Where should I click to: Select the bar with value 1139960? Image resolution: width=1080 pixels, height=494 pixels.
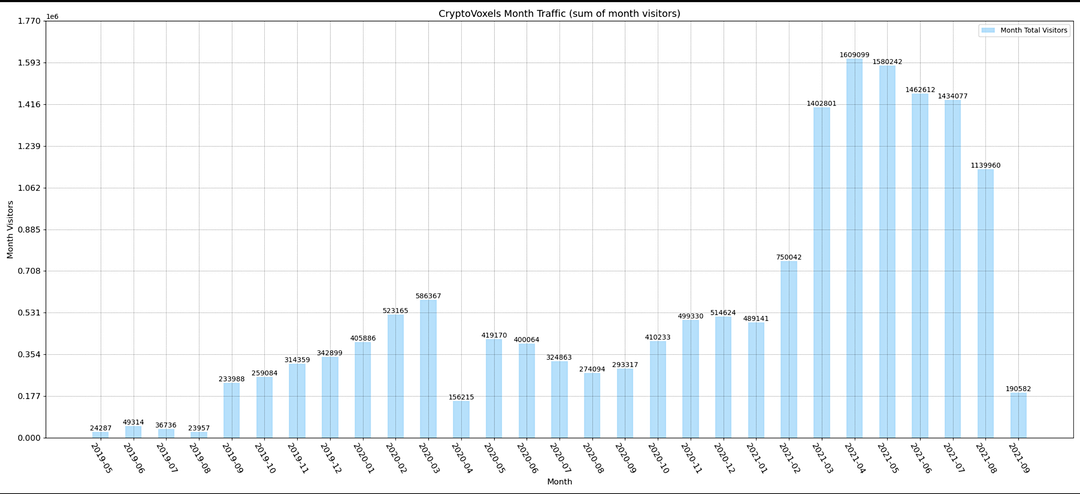985,303
